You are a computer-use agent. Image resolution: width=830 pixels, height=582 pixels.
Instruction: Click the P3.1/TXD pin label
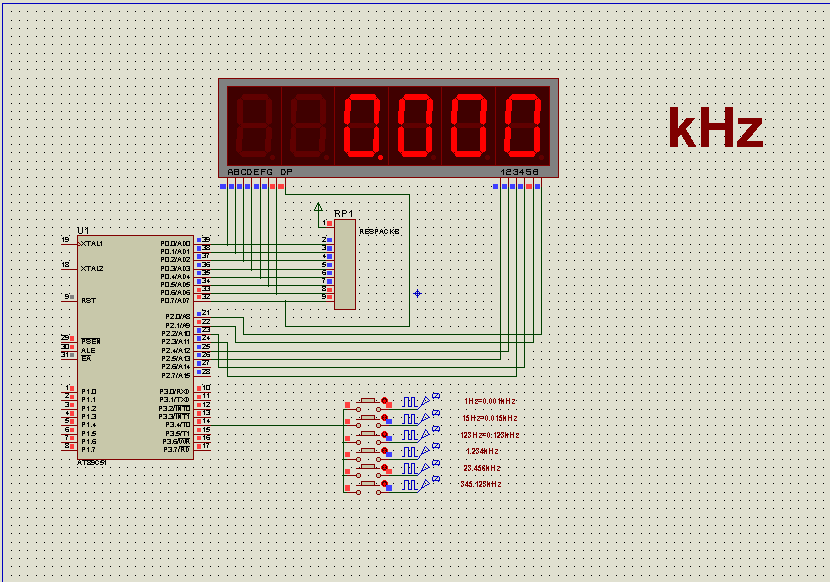click(x=174, y=400)
